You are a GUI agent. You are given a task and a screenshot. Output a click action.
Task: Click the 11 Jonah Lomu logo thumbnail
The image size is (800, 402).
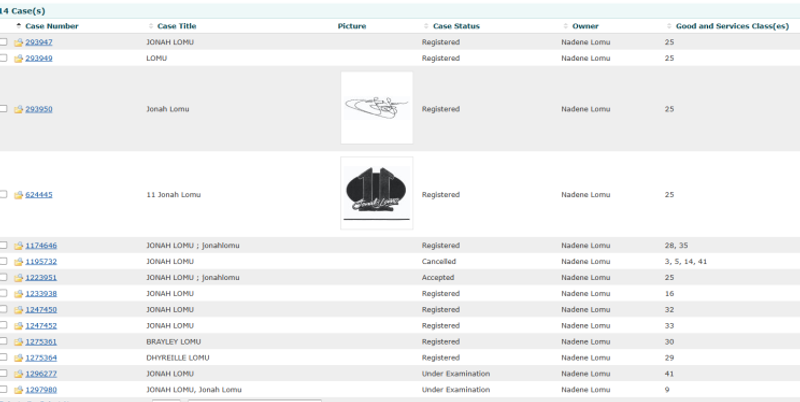[376, 193]
